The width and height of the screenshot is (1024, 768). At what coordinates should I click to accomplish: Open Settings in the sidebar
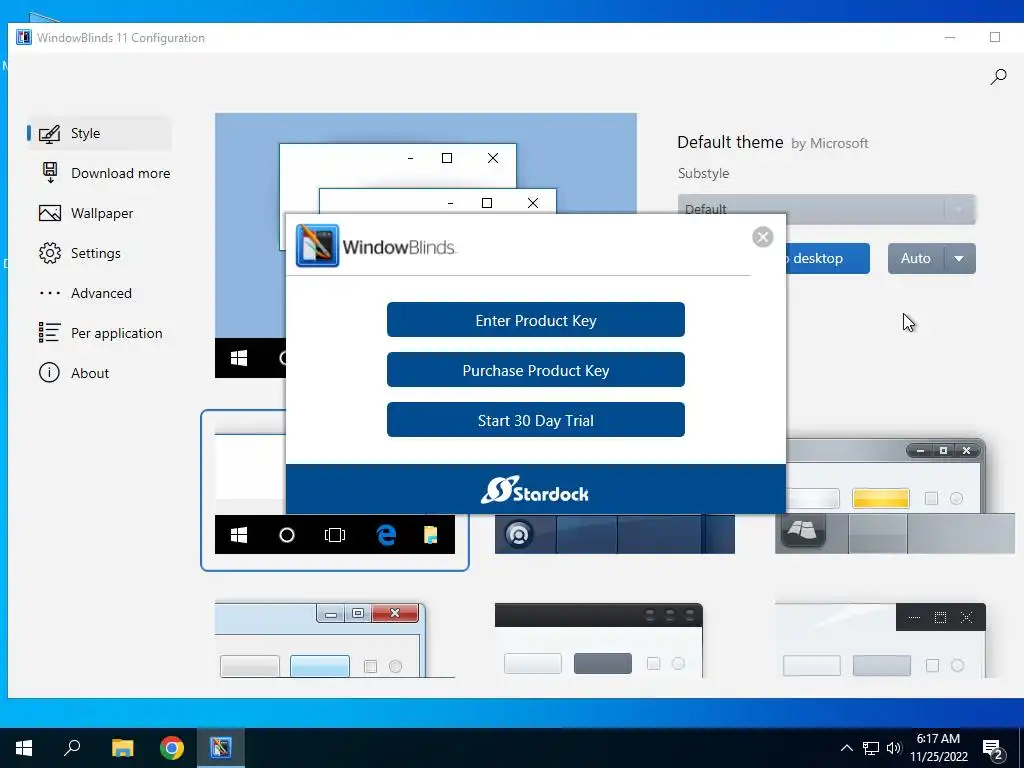tap(99, 253)
